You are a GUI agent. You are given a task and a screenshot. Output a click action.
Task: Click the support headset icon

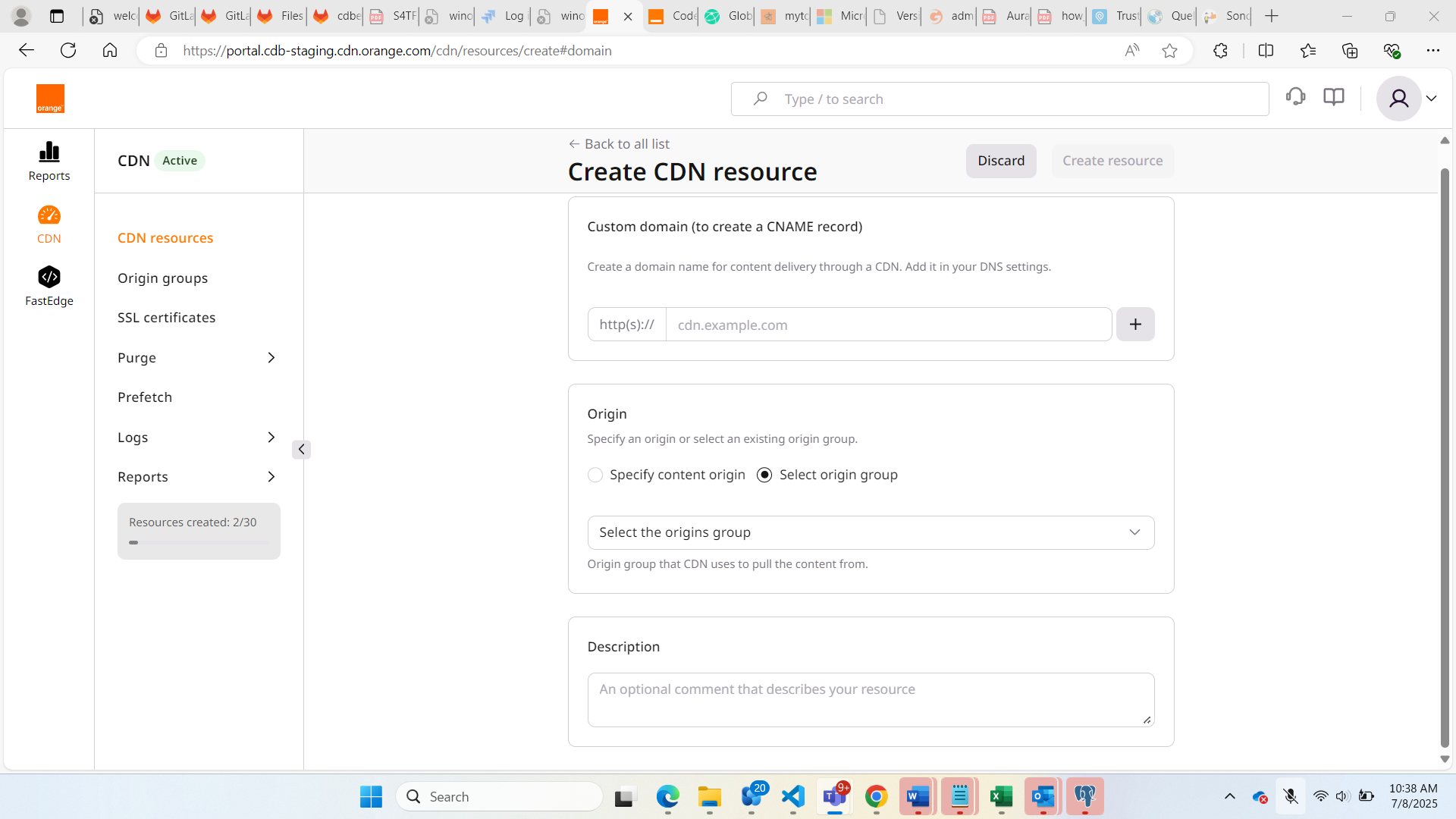coord(1295,97)
